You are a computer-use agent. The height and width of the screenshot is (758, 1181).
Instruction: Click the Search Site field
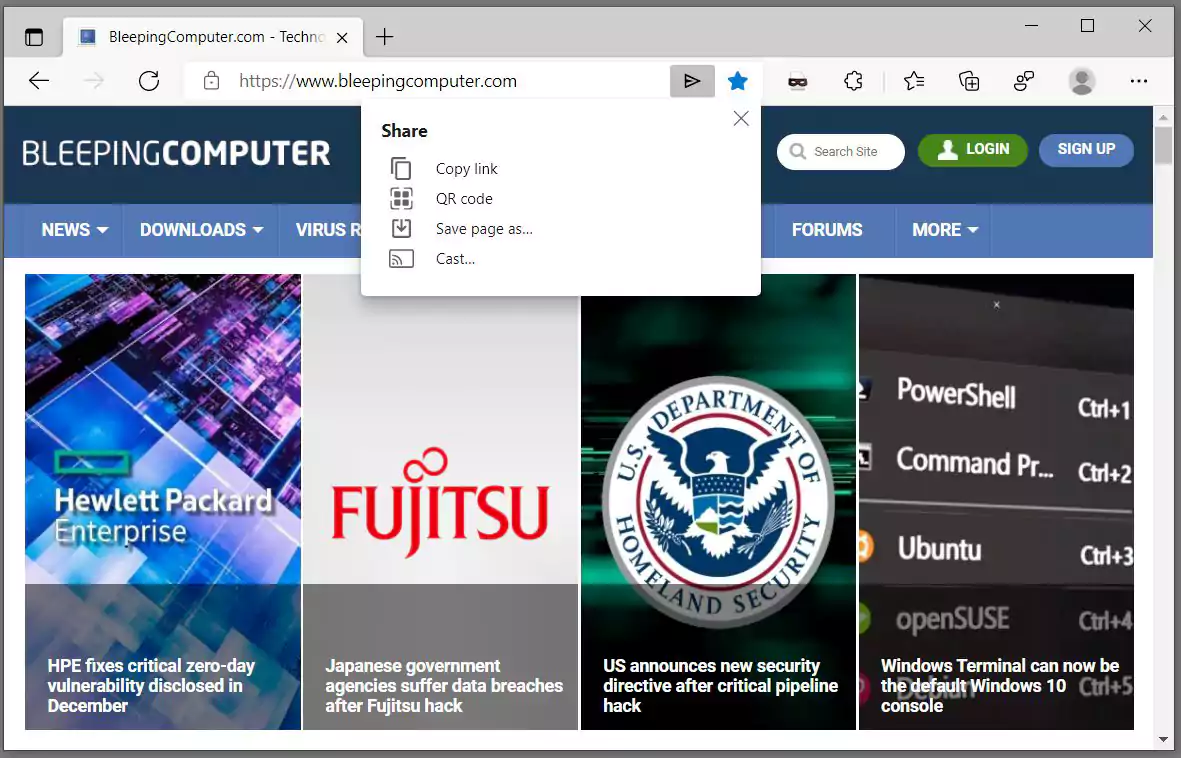pos(841,151)
